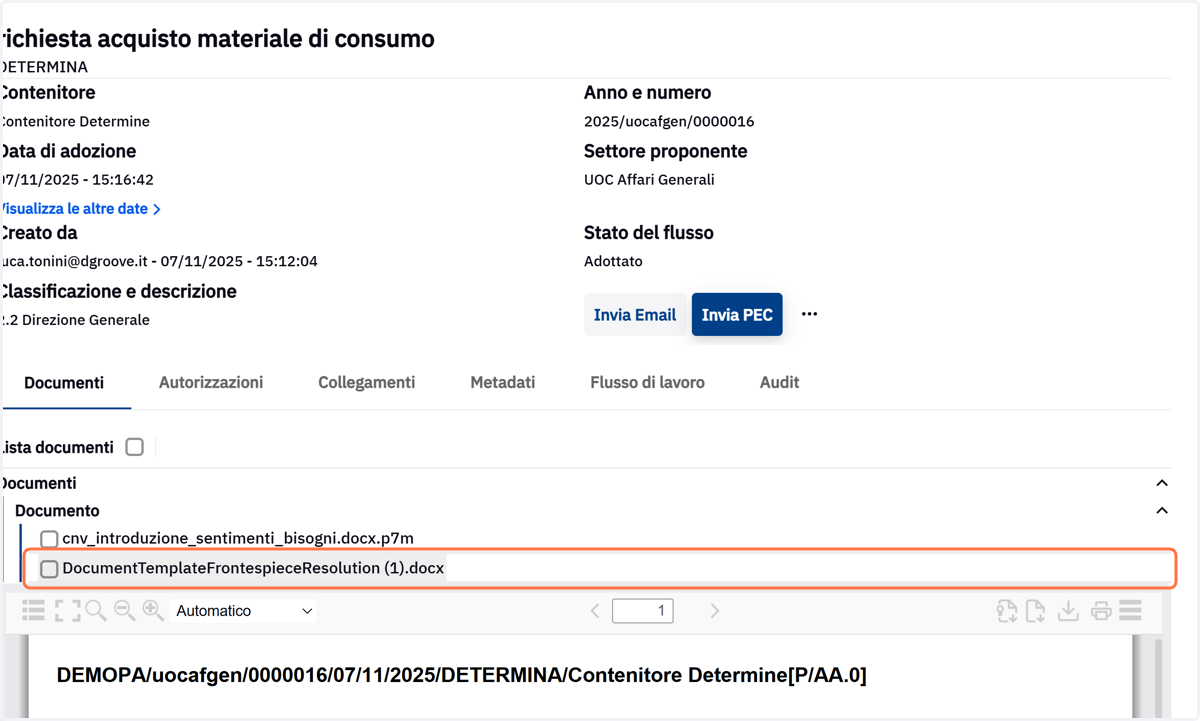Select file name DocumentTemplateFrontespieceResolution (1).docx
This screenshot has height=721, width=1200.
253,568
